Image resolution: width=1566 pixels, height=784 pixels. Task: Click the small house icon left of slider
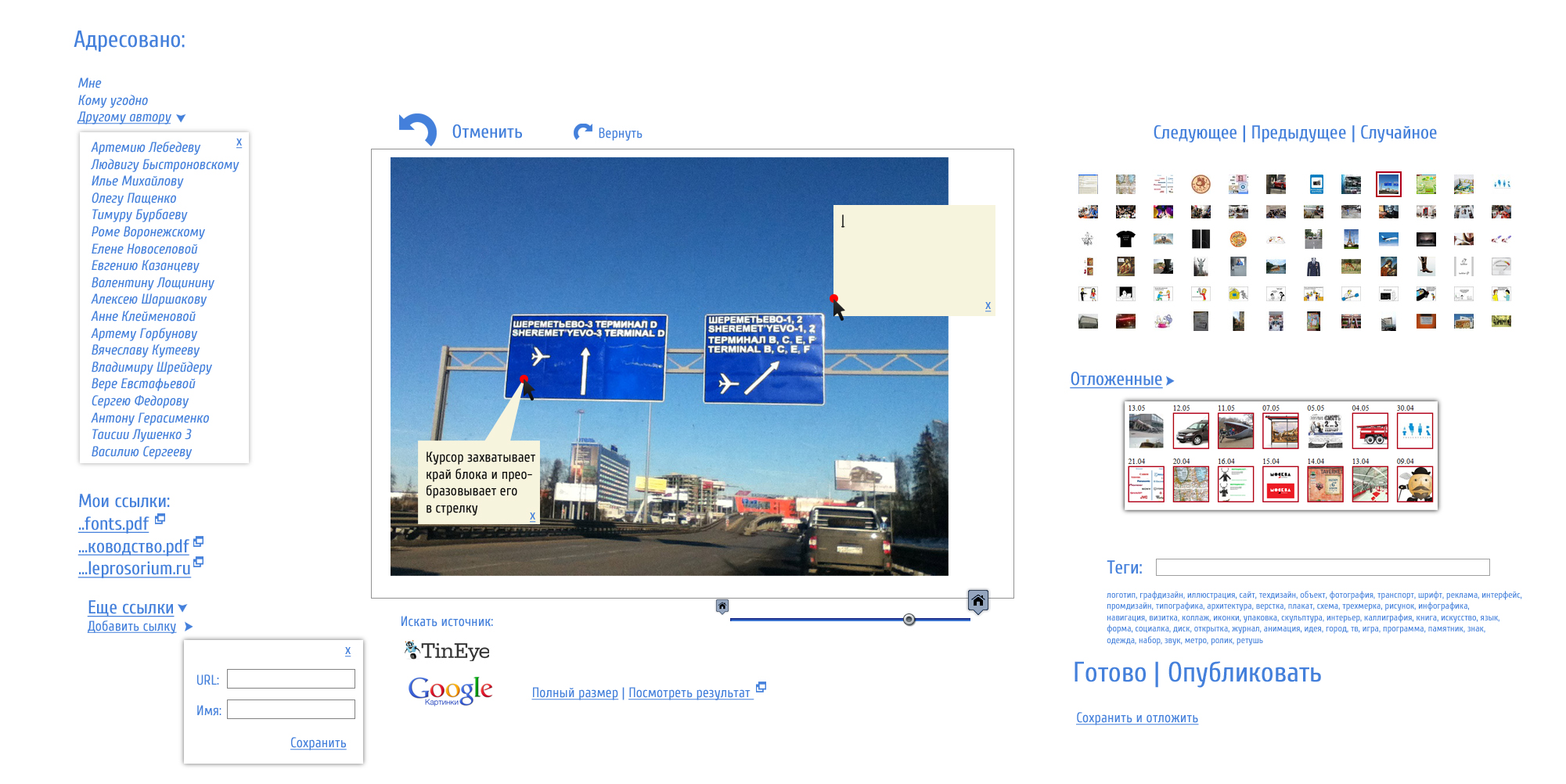722,606
